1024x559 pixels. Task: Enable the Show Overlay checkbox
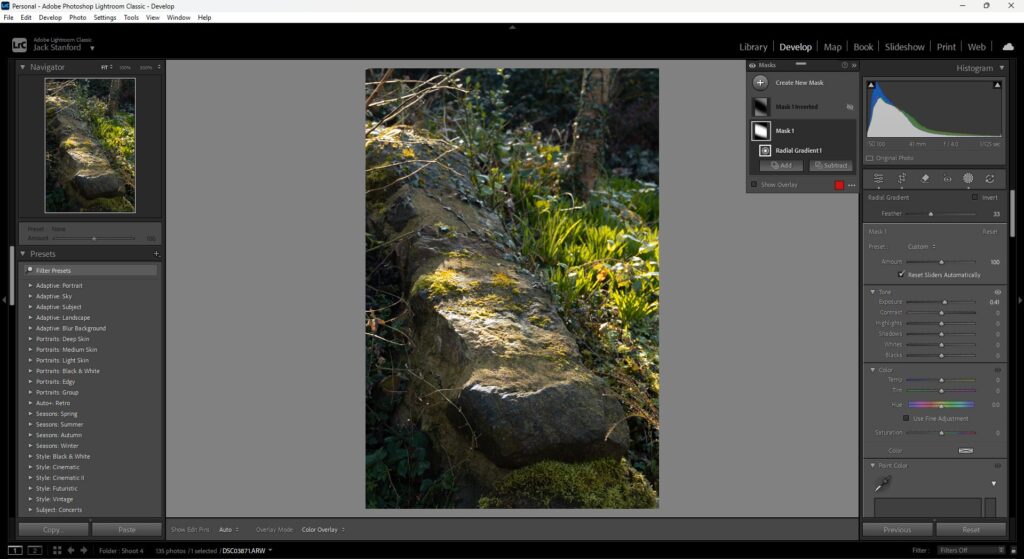[x=754, y=185]
